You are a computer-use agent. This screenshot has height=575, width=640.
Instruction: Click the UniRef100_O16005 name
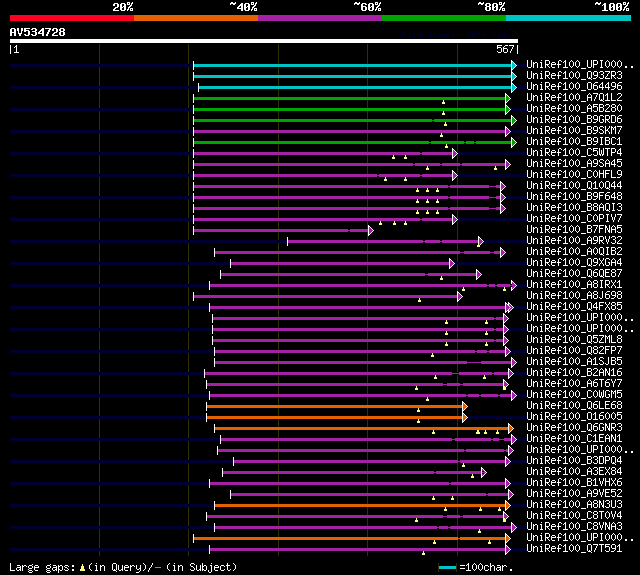click(574, 417)
